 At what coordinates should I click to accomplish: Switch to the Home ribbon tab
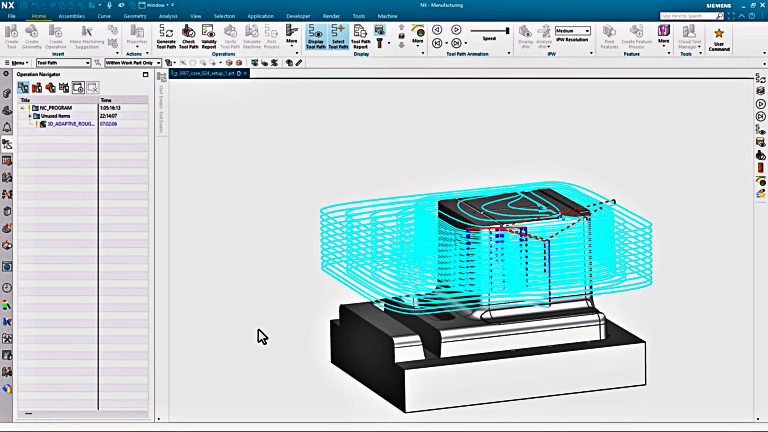click(x=39, y=16)
